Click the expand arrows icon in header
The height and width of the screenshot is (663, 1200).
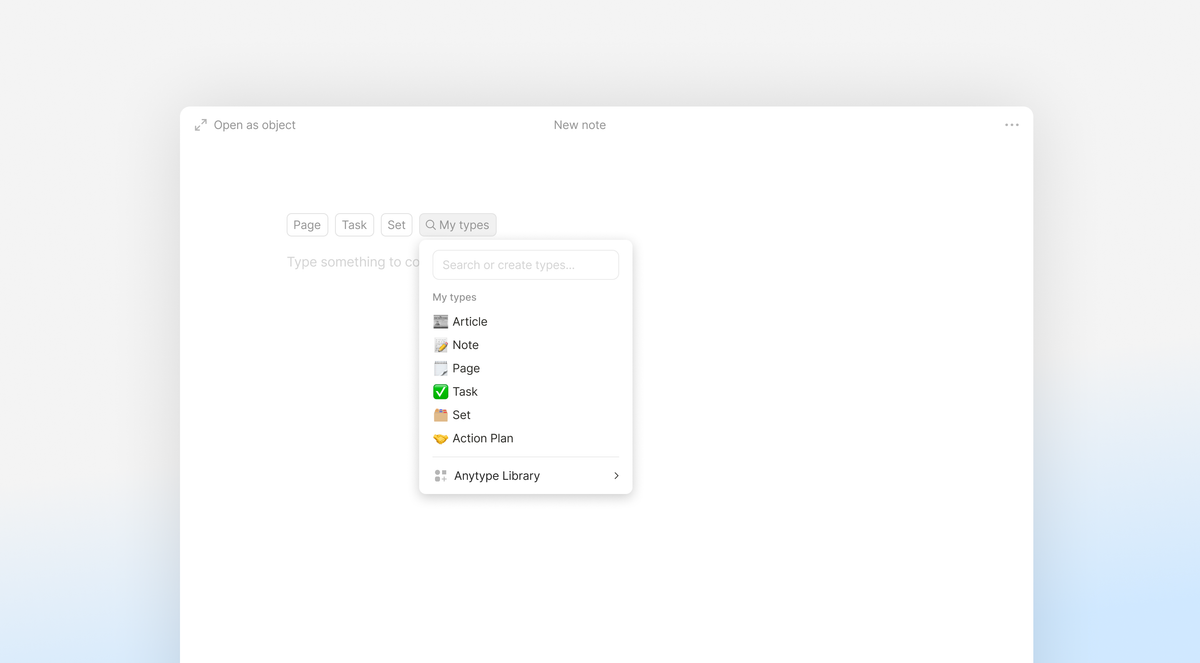pyautogui.click(x=201, y=125)
